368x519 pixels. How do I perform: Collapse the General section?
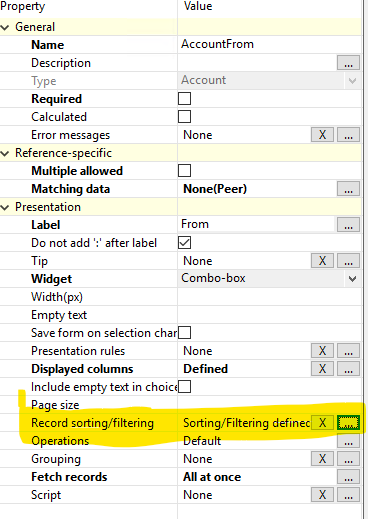tap(5, 27)
